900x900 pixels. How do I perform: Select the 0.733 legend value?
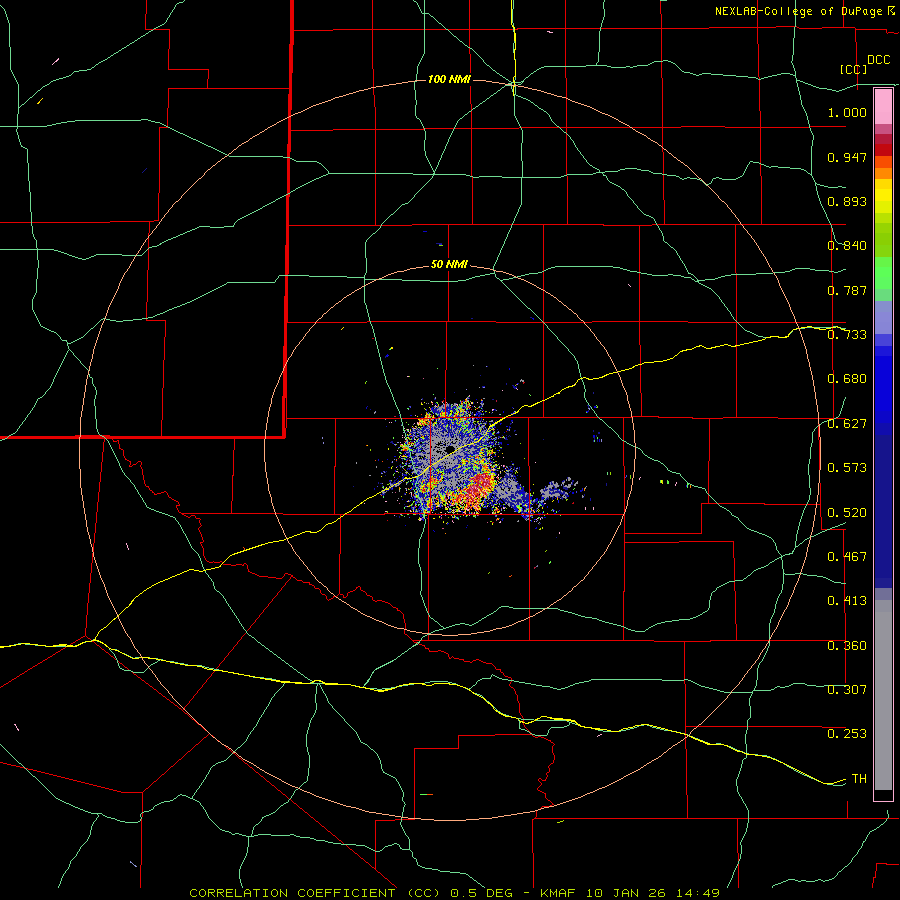point(847,335)
